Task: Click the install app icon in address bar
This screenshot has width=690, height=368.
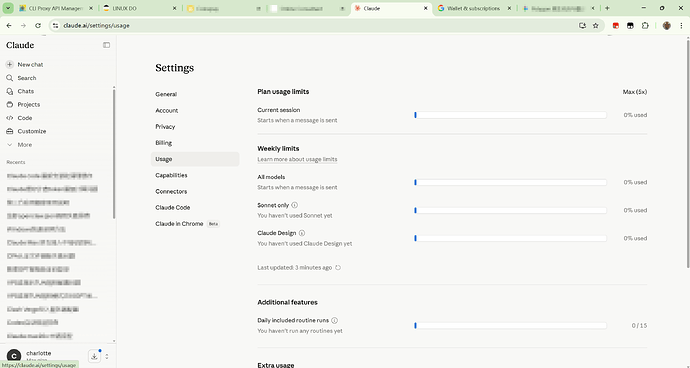Action: (x=582, y=26)
